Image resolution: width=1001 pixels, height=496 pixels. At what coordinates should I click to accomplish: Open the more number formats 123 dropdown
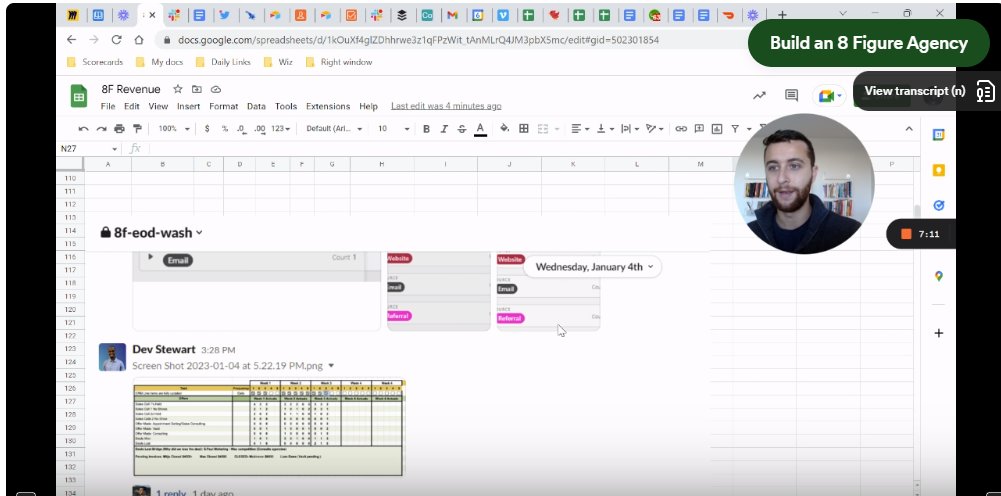(280, 129)
